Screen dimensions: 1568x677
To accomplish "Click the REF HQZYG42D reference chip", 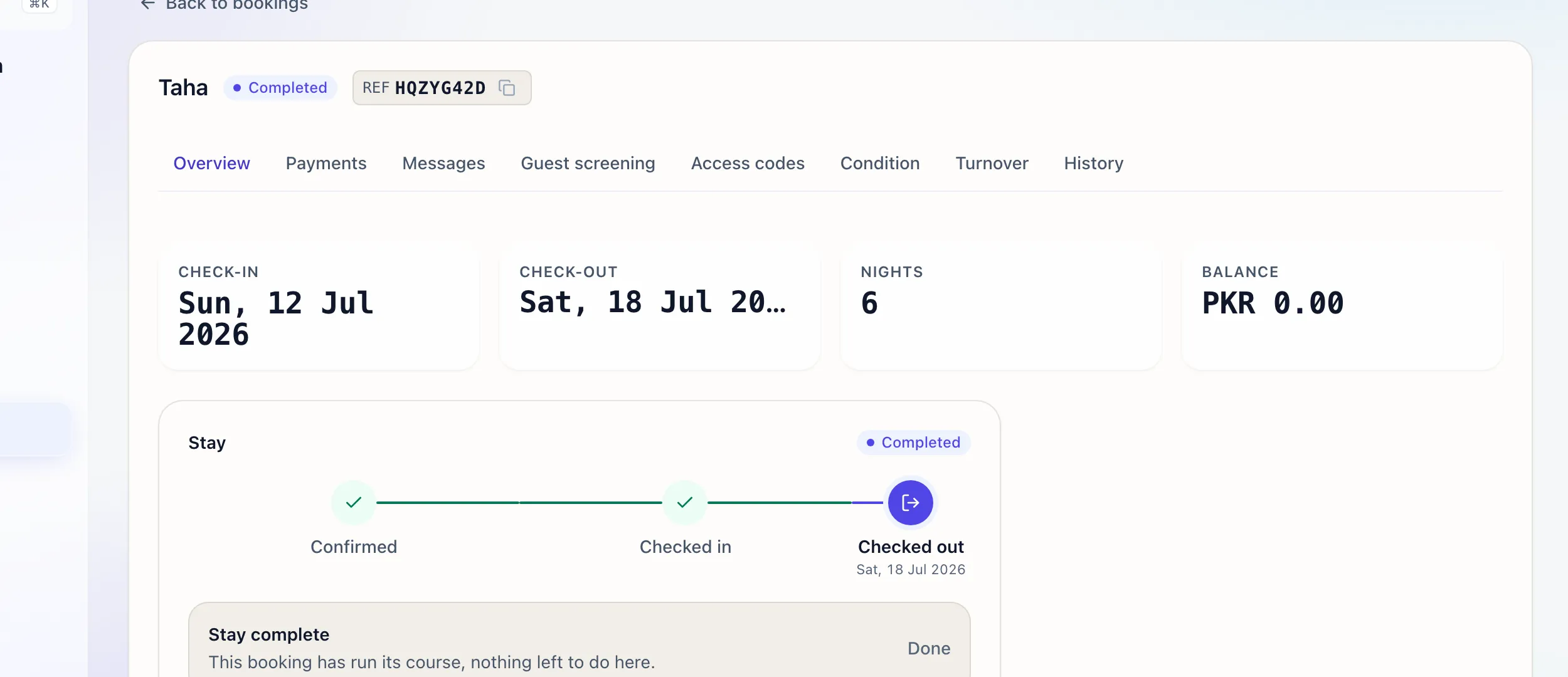I will coord(442,88).
